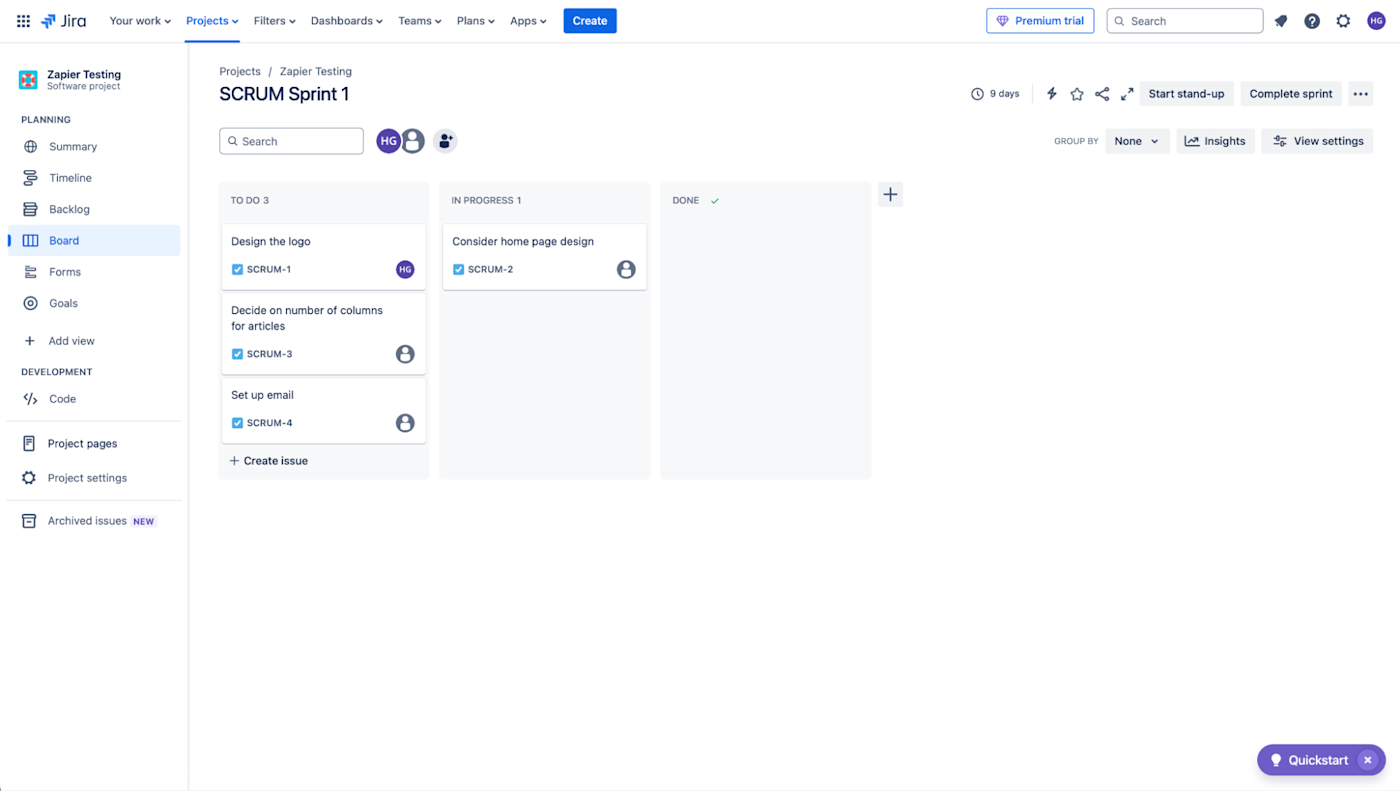Screen dimensions: 1400x791
Task: Click the automation lightning bolt icon
Action: pos(1052,94)
